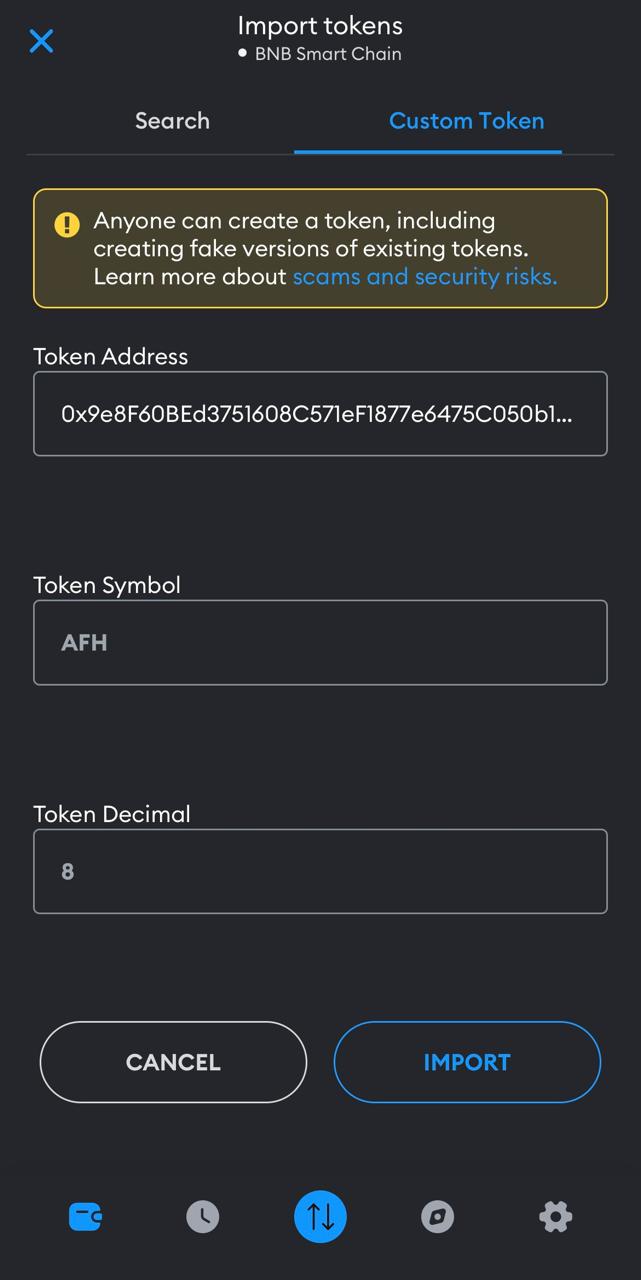The image size is (641, 1280).
Task: Tap the Token Symbol label text
Action: point(107,585)
